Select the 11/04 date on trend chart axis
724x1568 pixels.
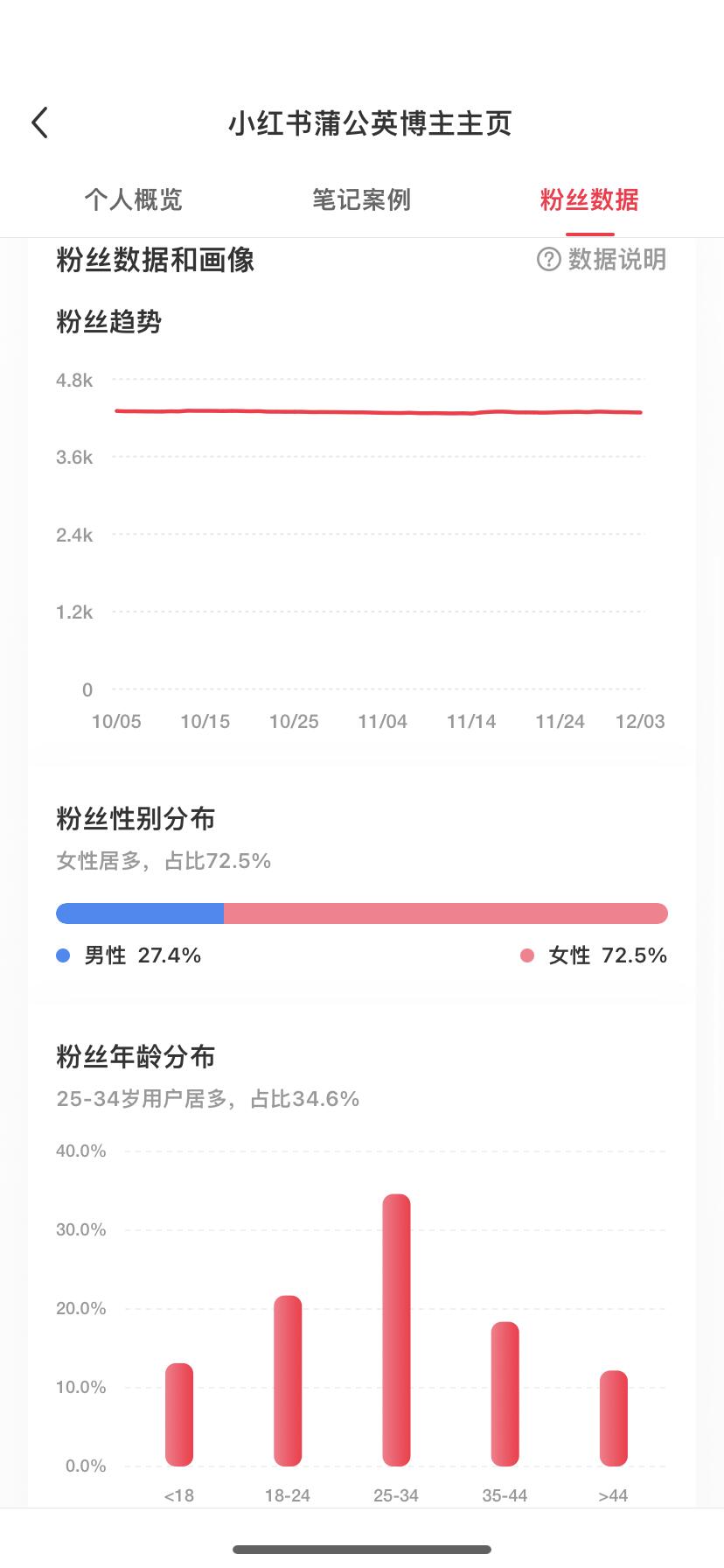coord(382,722)
